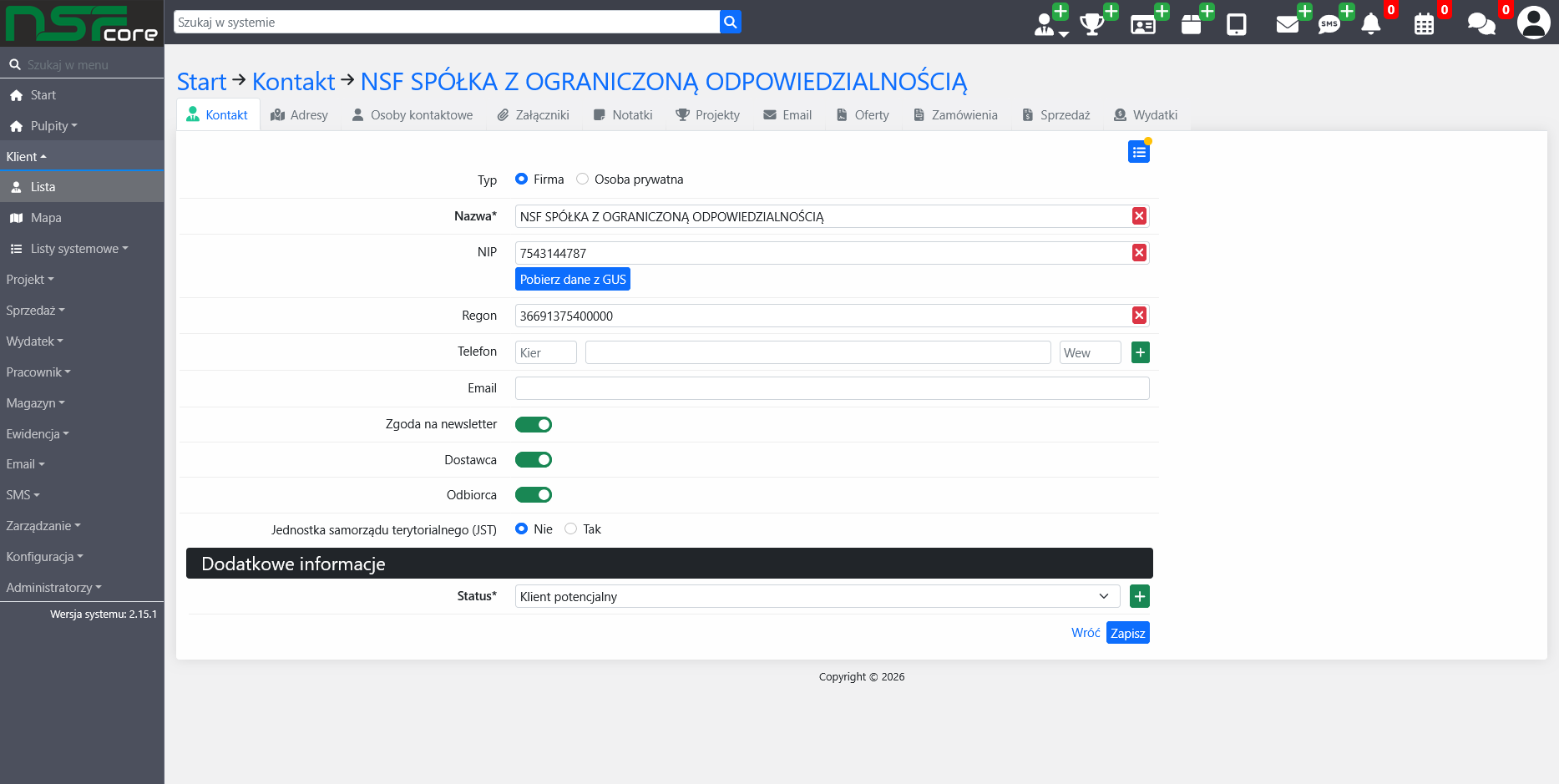Clear the Nazwa field with red X
This screenshot has height=784, width=1559.
pos(1139,216)
